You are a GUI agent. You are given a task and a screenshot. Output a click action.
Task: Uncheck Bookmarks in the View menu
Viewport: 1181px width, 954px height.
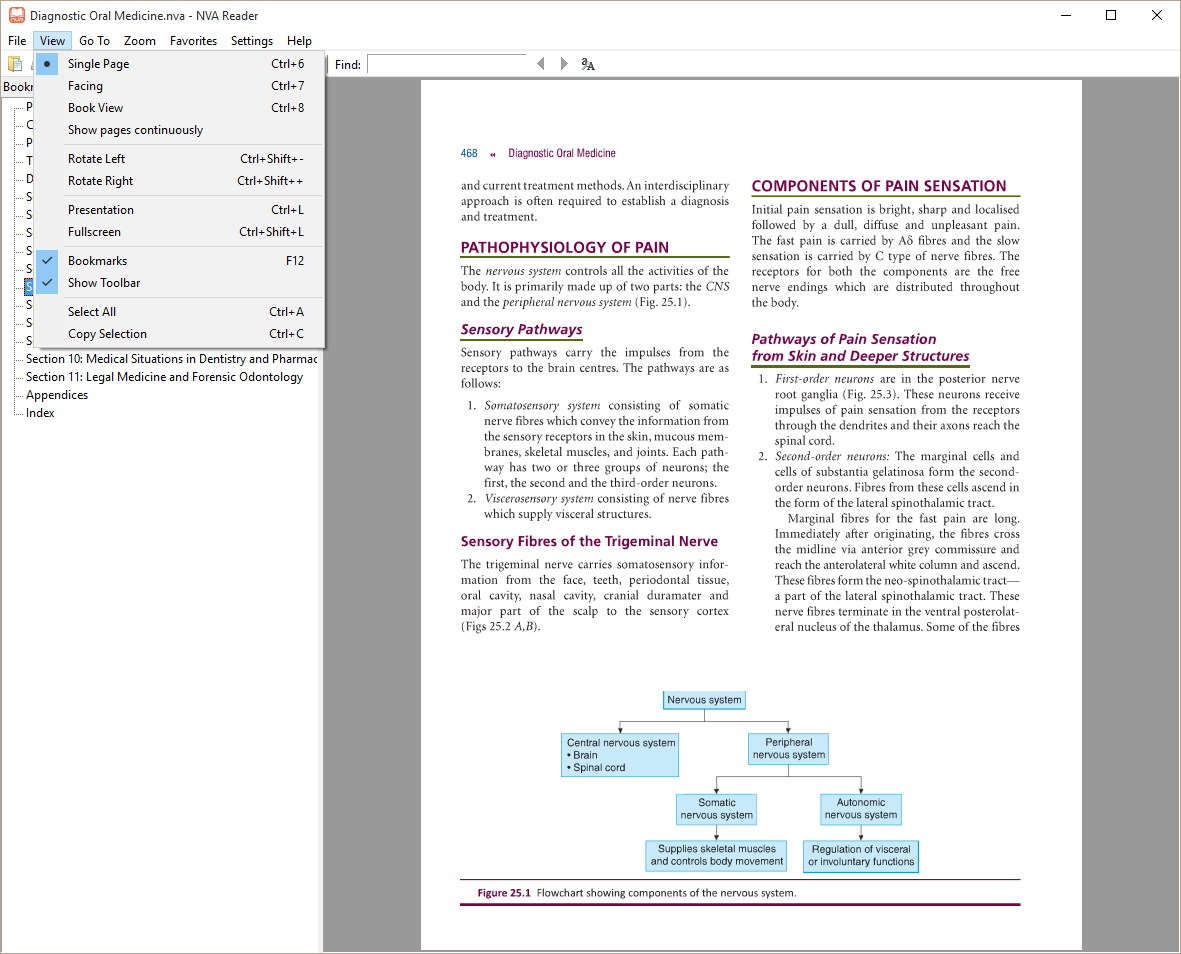click(97, 261)
